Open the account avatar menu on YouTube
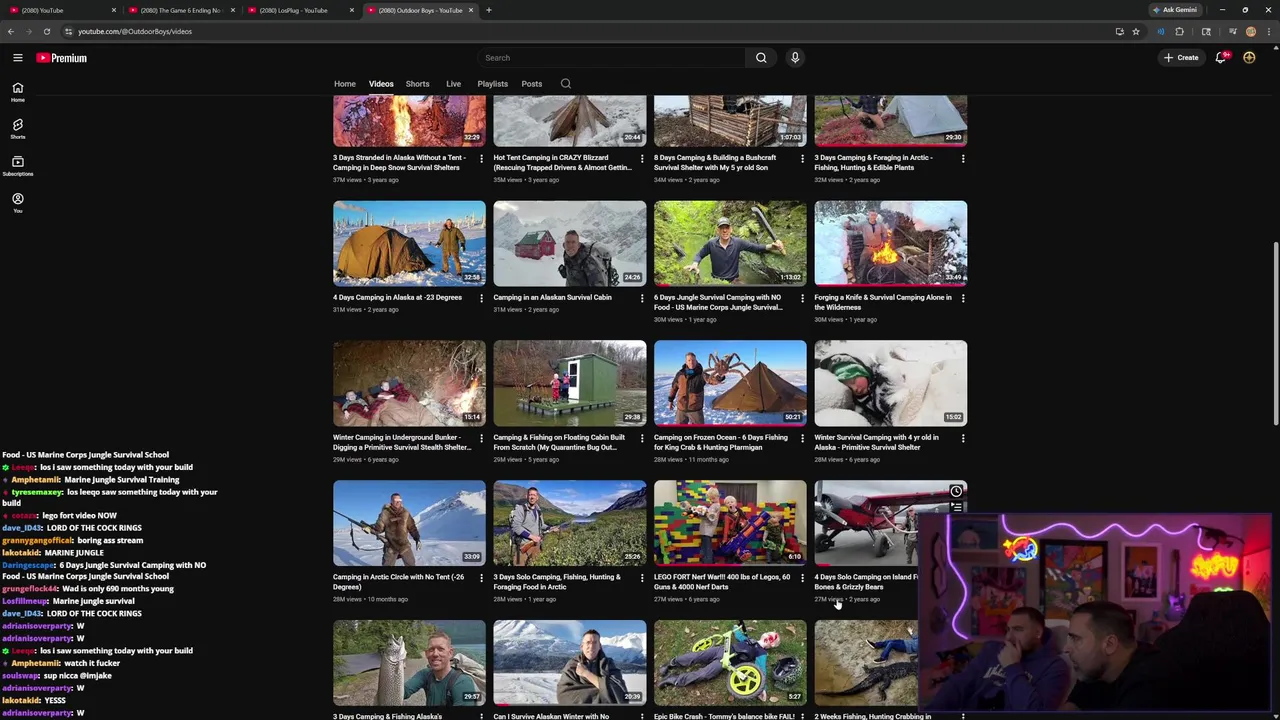Image resolution: width=1280 pixels, height=720 pixels. [x=1249, y=58]
